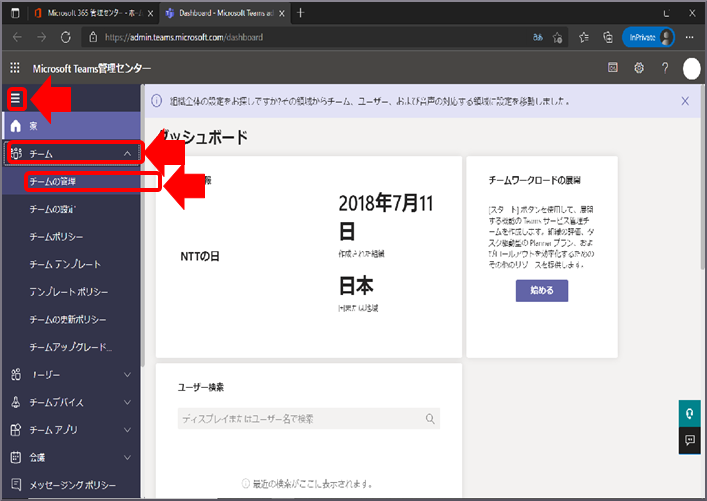Click the translate あぁ icon
Image resolution: width=707 pixels, height=501 pixels.
pyautogui.click(x=537, y=37)
